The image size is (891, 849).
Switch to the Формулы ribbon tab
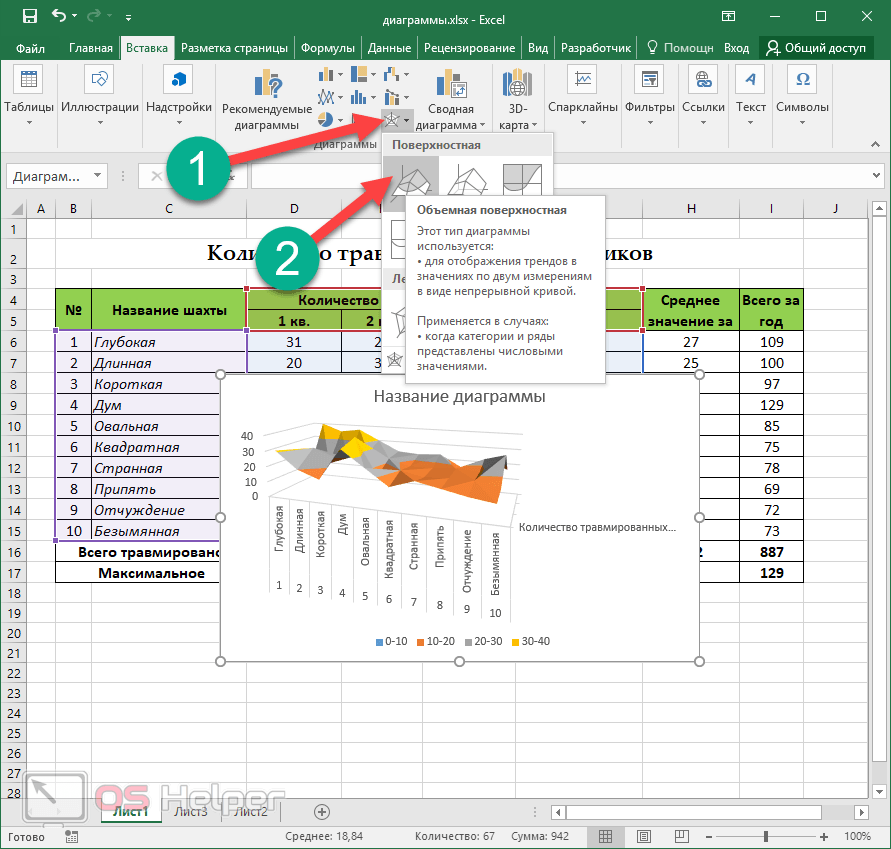pos(328,47)
